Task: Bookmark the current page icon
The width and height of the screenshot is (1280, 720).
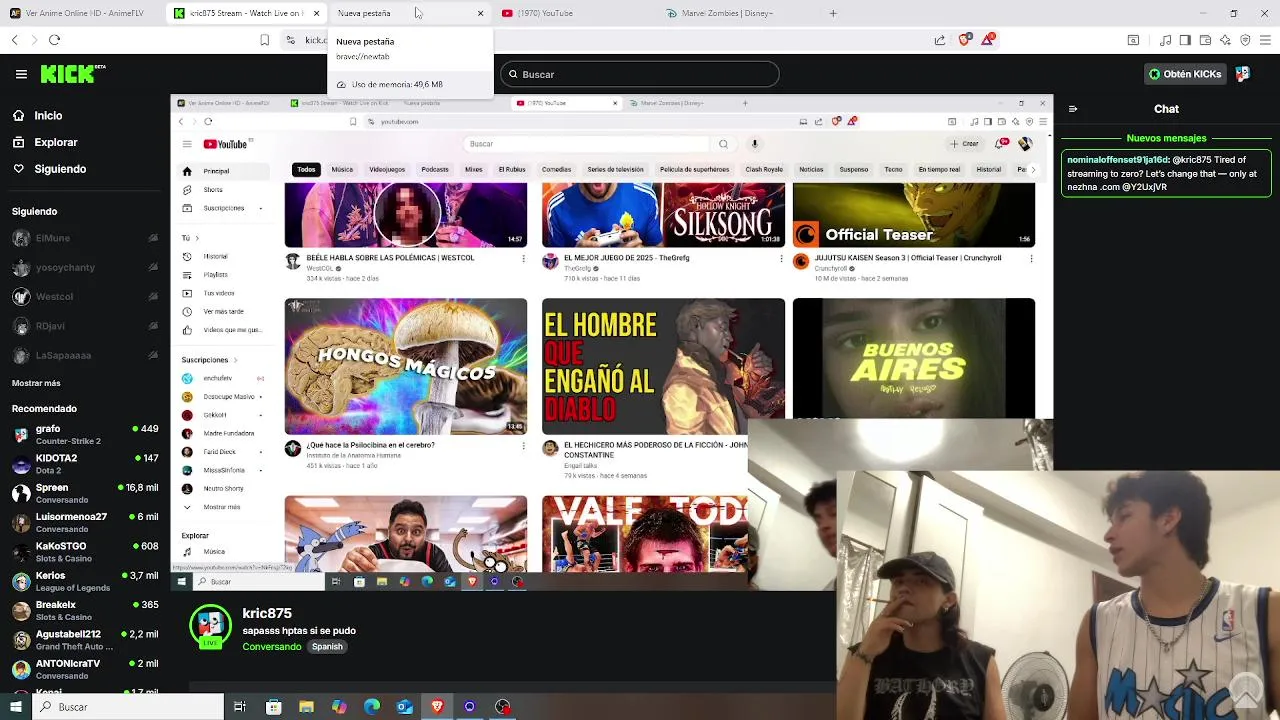Action: click(264, 40)
